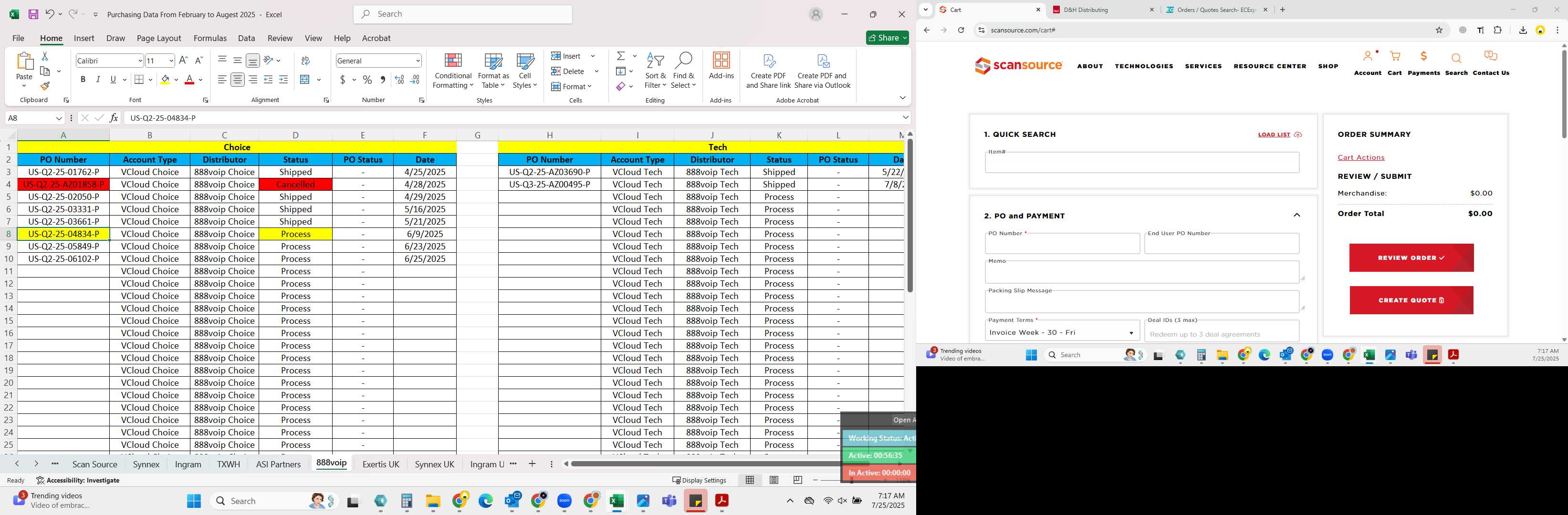Open the font size dropdown showing 11
Viewport: 1568px width, 515px height.
171,61
